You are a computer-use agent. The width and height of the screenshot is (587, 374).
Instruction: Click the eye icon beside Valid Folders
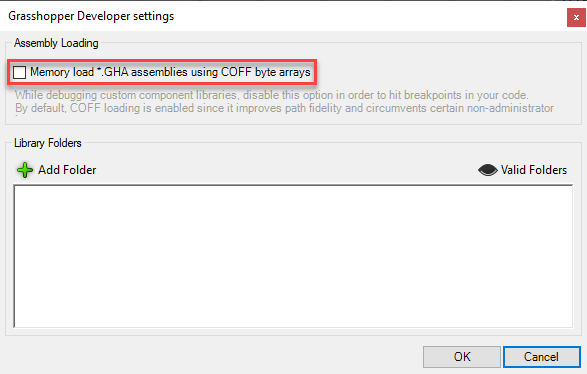pos(487,170)
